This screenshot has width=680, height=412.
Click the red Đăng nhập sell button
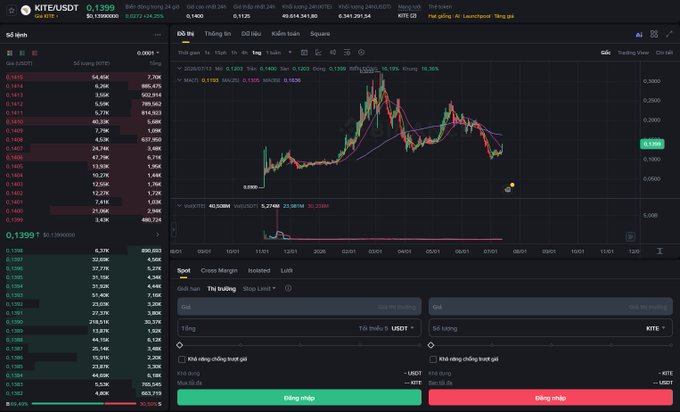pyautogui.click(x=550, y=398)
